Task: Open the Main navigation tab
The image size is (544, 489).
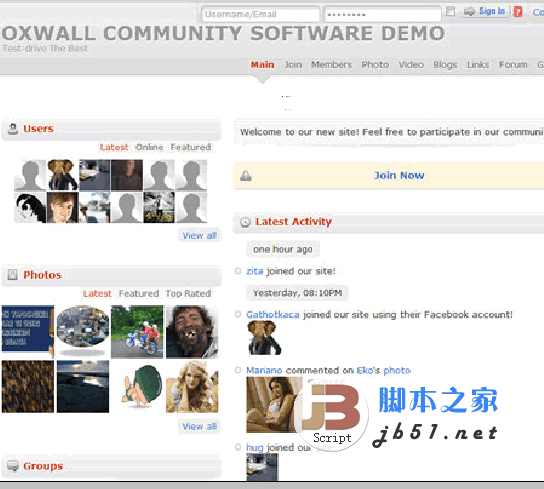Action: tap(263, 65)
